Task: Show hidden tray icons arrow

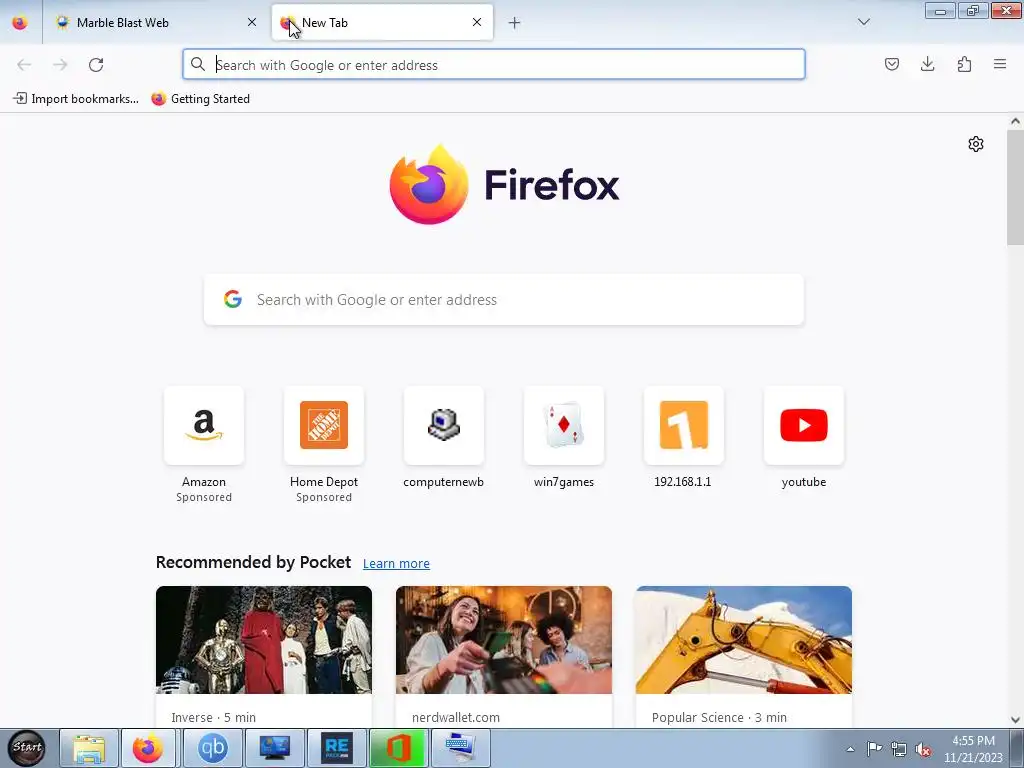Action: coord(850,749)
